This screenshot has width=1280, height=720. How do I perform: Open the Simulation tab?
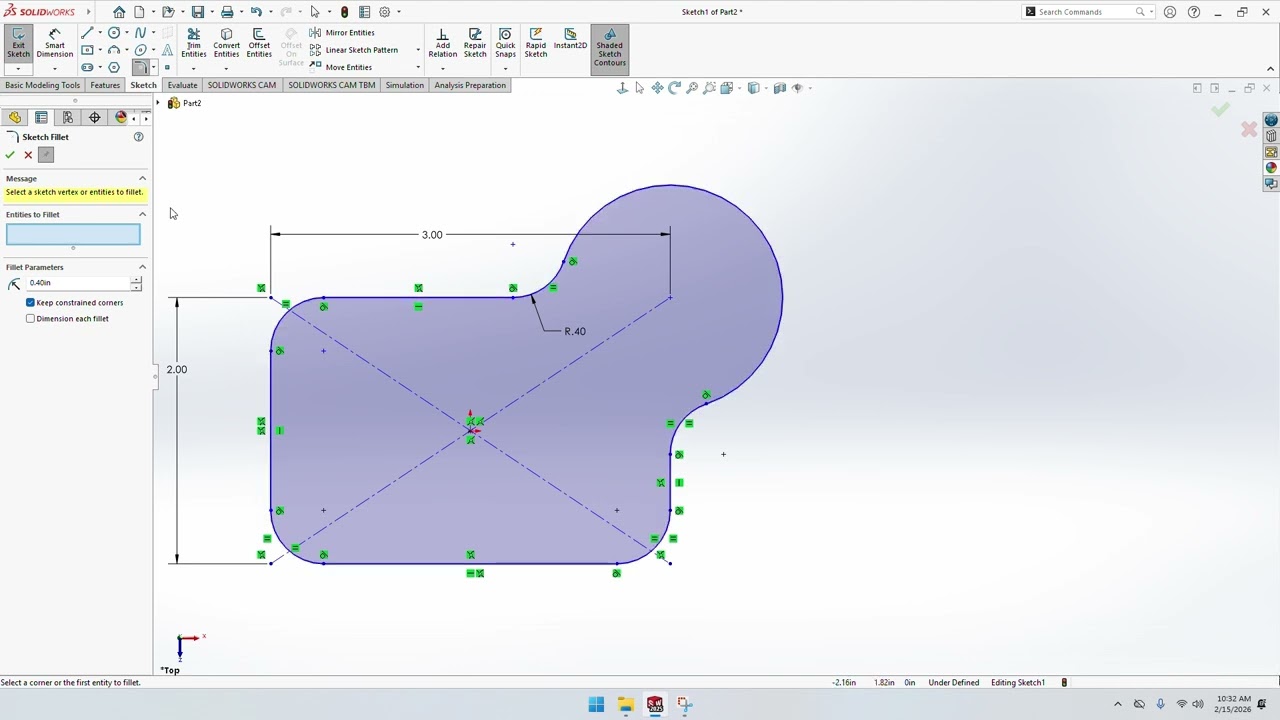pos(405,85)
